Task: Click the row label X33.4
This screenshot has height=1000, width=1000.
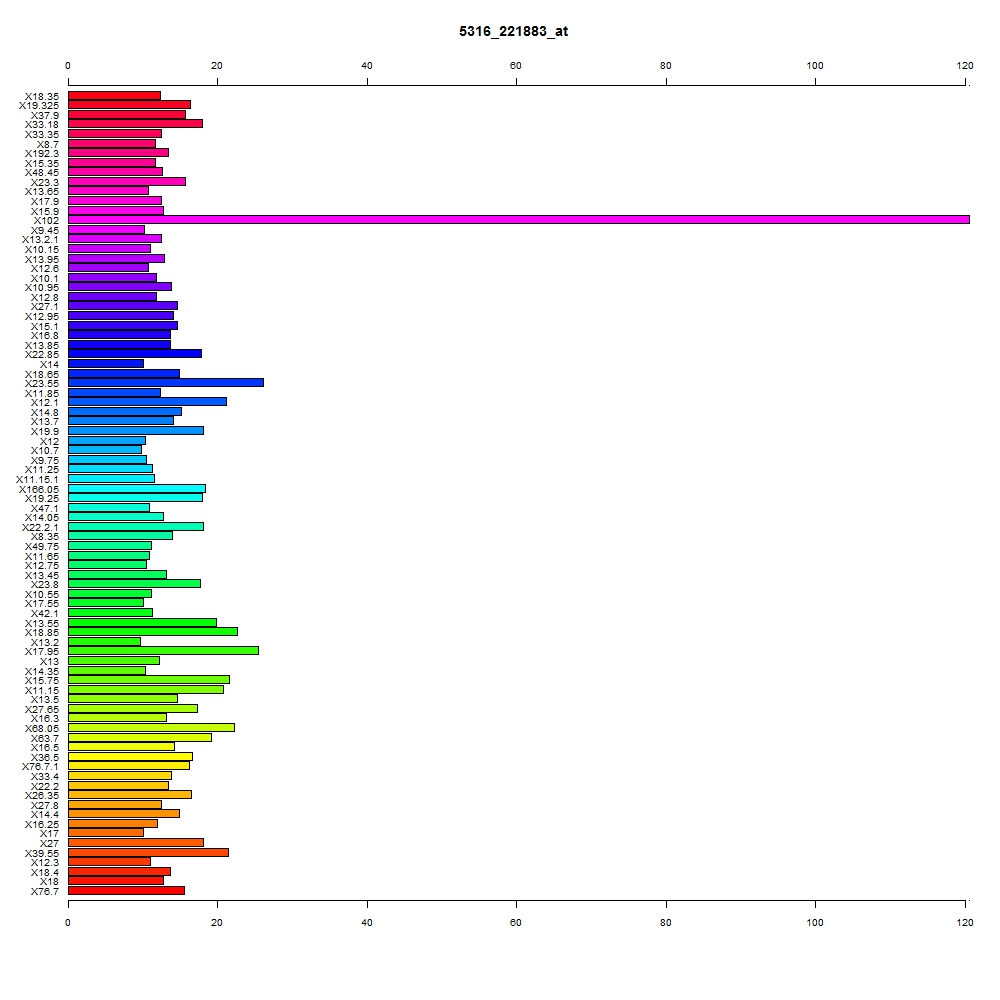Action: tap(45, 776)
